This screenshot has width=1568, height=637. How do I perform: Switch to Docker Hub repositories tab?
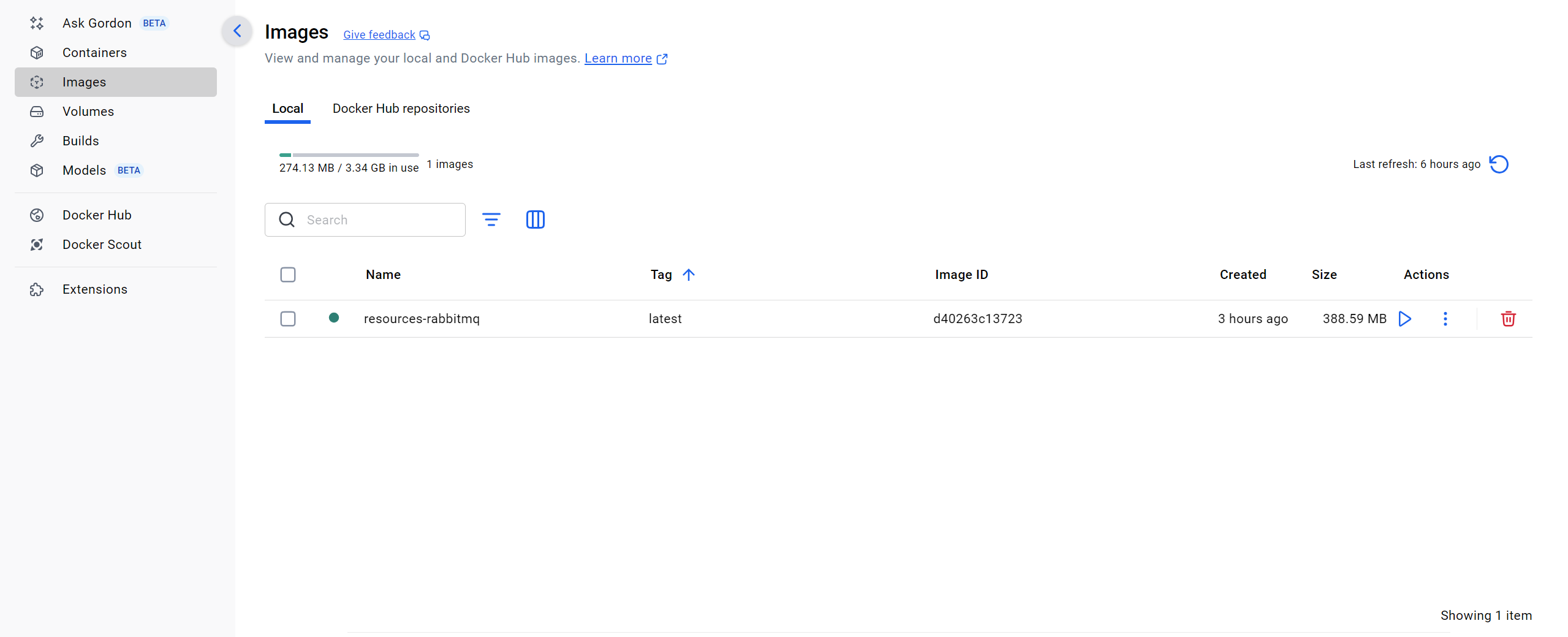401,109
